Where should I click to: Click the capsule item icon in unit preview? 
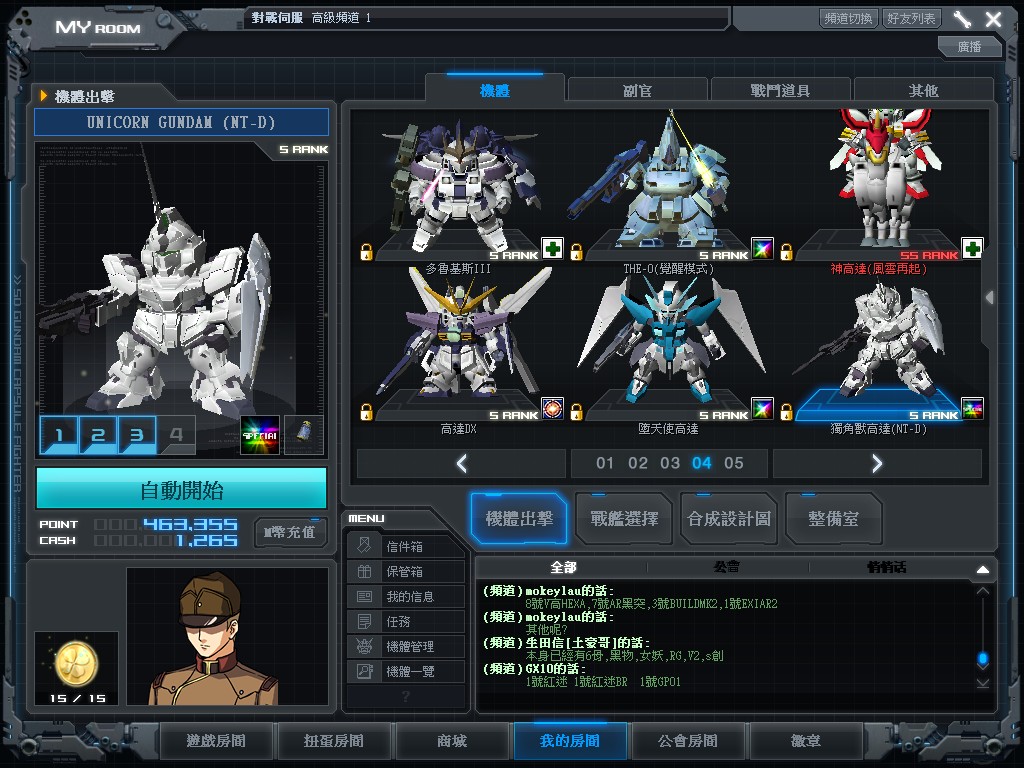coord(304,435)
